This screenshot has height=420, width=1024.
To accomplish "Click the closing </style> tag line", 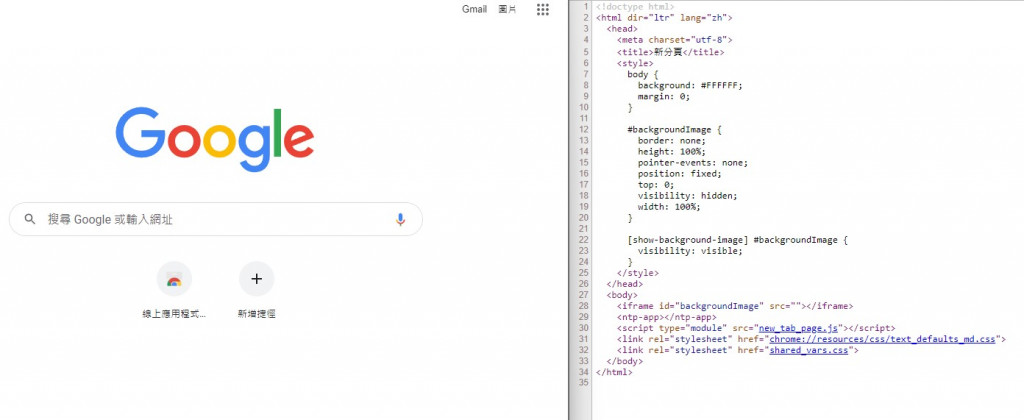I will pos(637,273).
